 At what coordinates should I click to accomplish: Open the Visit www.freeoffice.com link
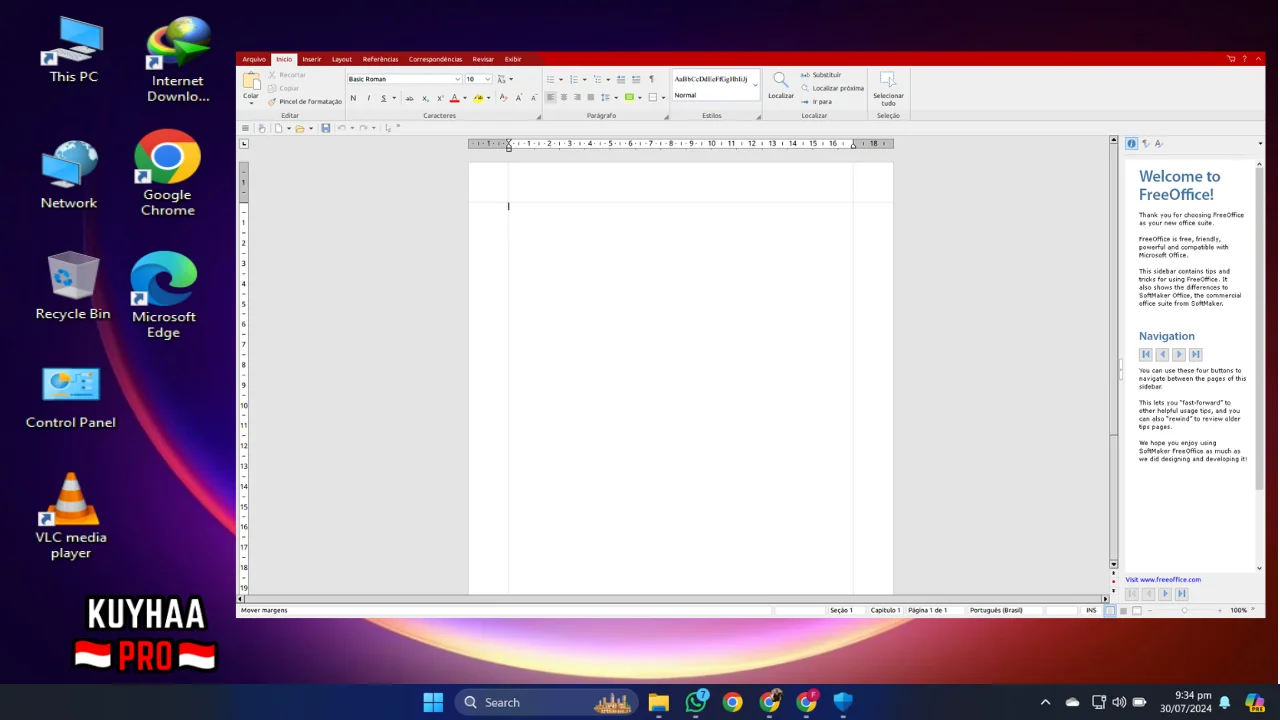point(1163,579)
